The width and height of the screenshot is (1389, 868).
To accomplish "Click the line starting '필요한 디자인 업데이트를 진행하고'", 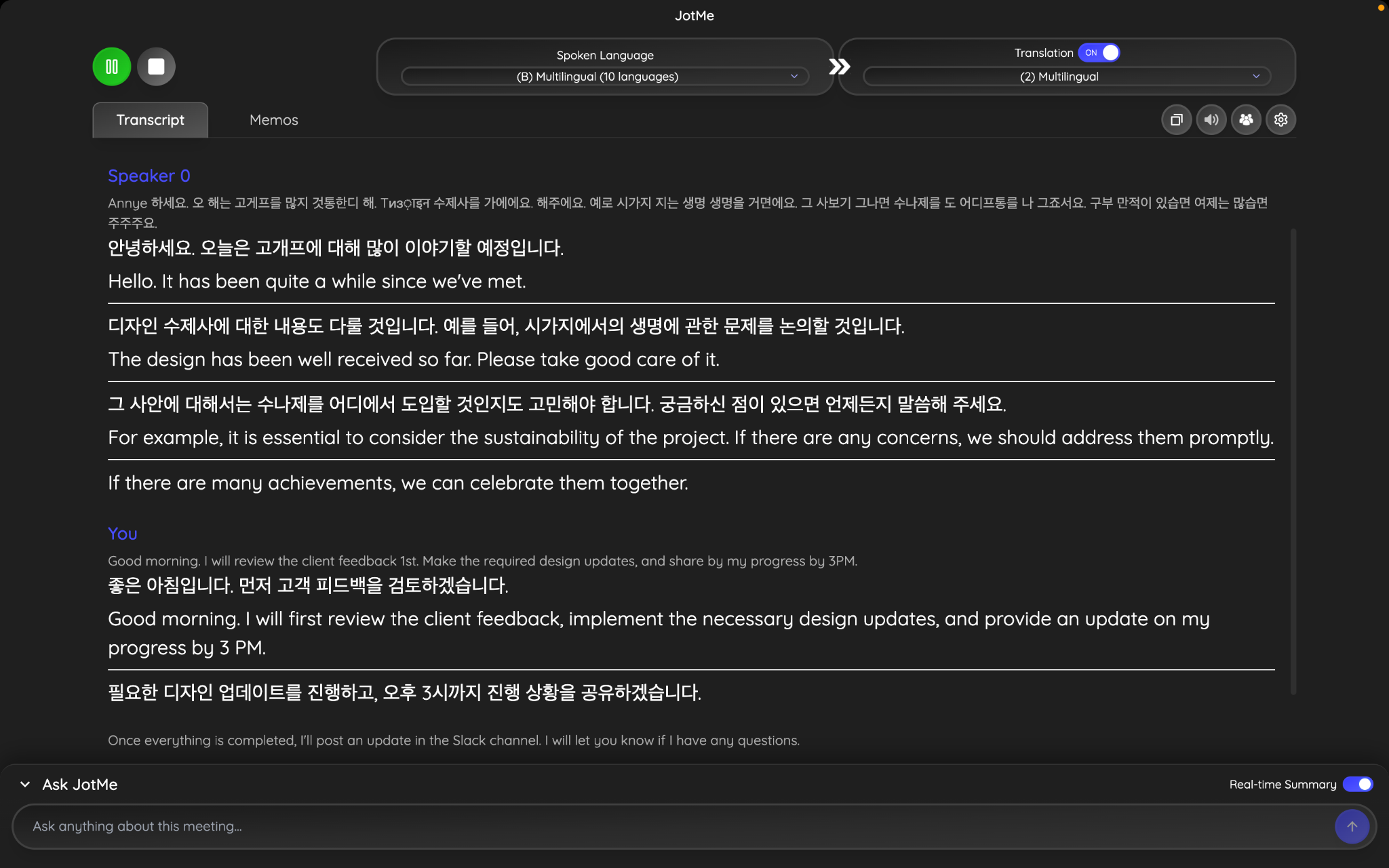I will (405, 693).
